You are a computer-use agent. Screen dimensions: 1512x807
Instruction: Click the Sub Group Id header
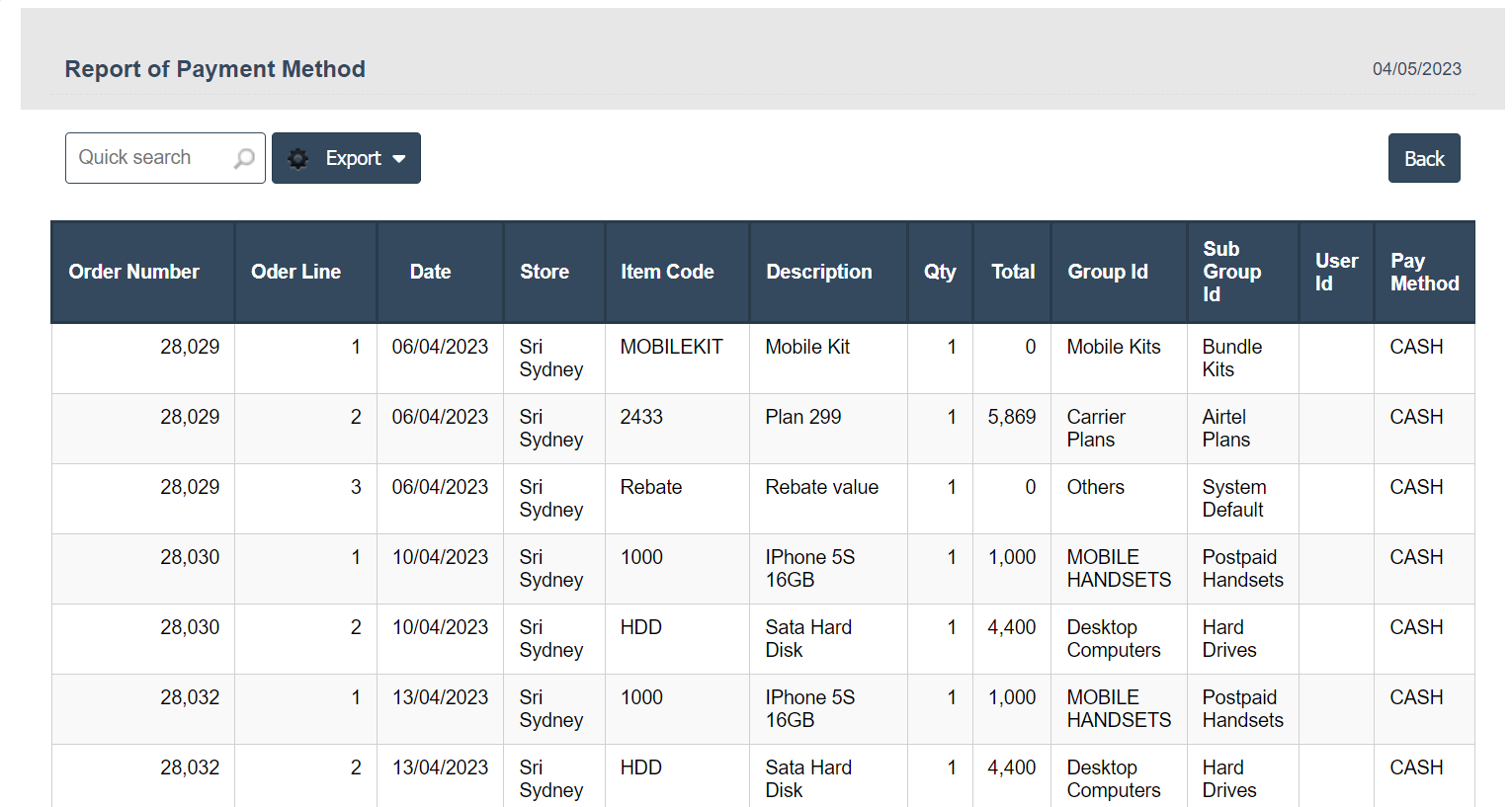[1231, 272]
